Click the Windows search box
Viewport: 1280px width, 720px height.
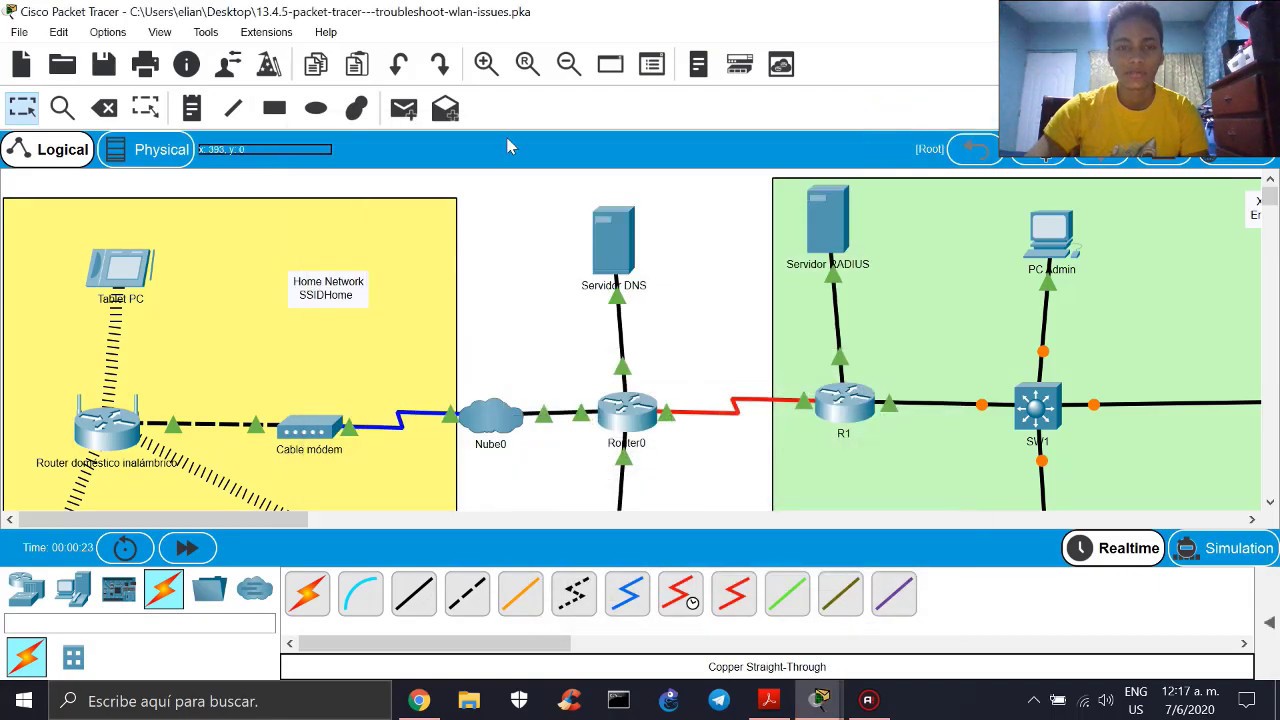[218, 701]
